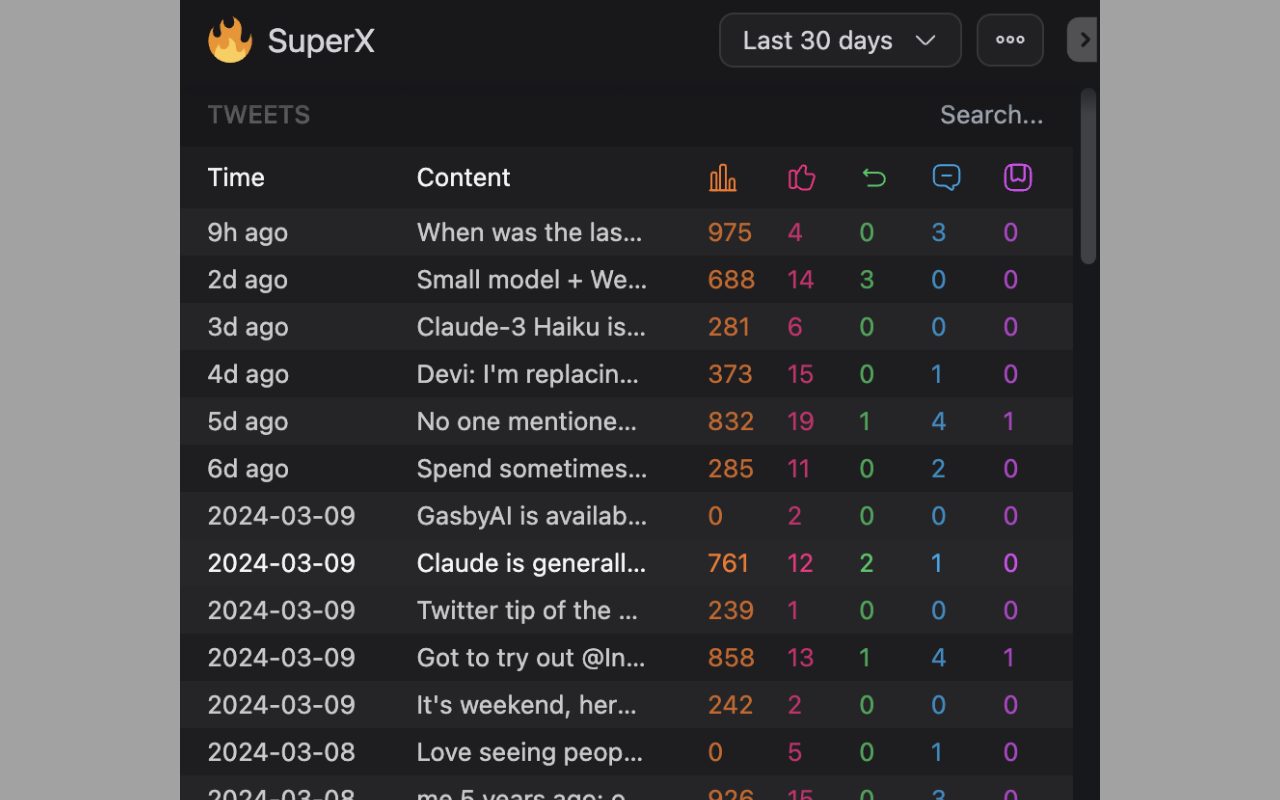Sort tweets by the impressions bar-chart icon
This screenshot has width=1280, height=800.
click(723, 177)
